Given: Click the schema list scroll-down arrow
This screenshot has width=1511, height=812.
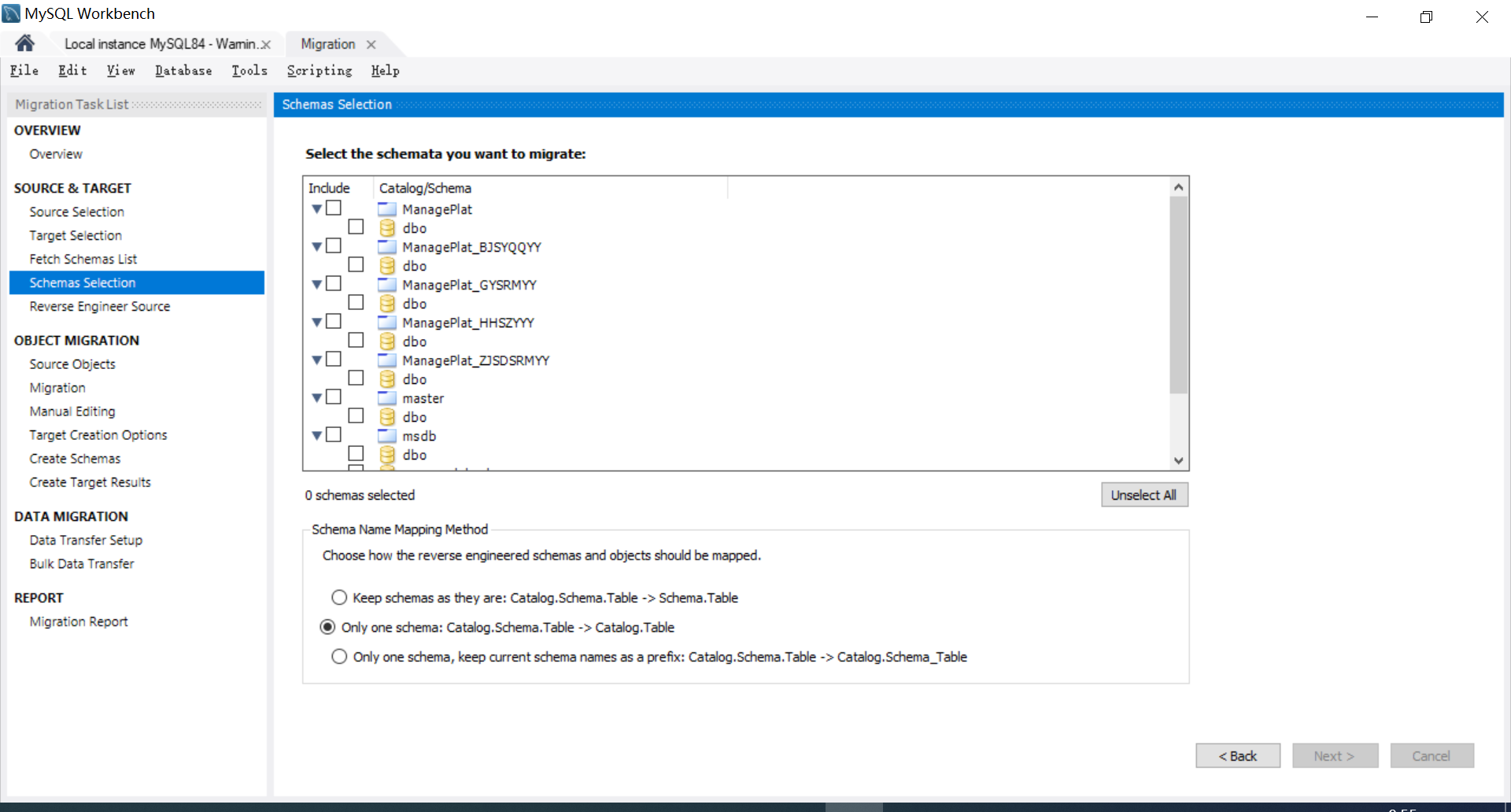Looking at the screenshot, I should point(1178,461).
